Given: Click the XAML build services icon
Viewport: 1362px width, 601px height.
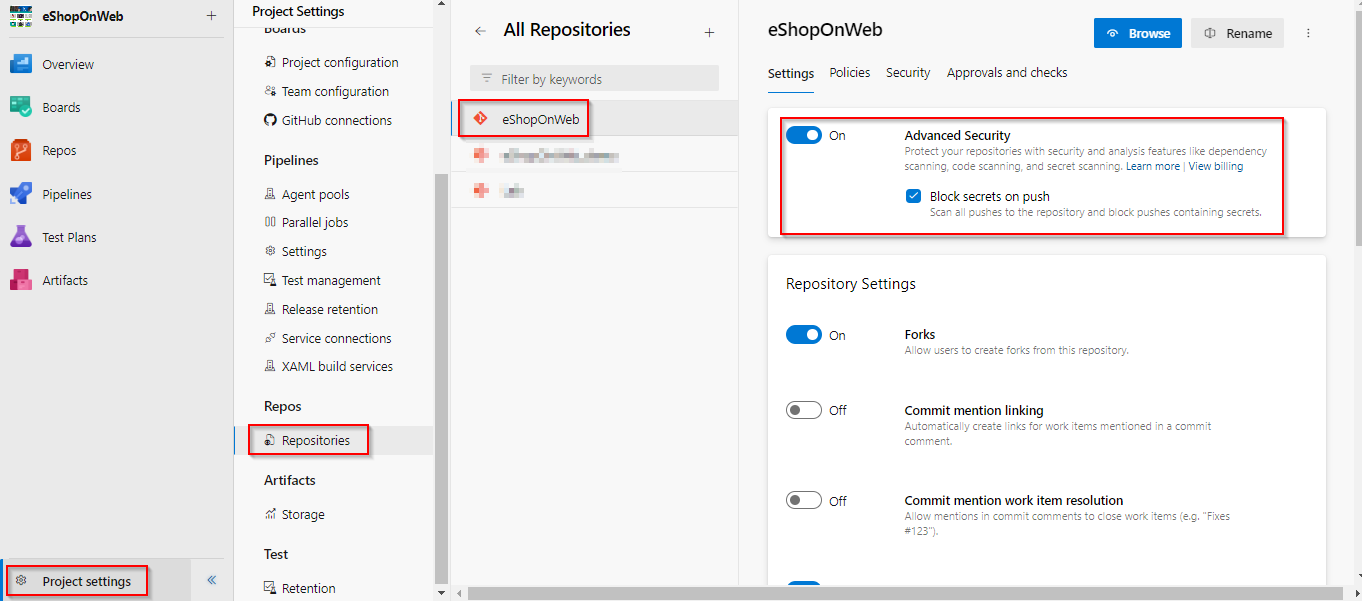Looking at the screenshot, I should tap(270, 366).
